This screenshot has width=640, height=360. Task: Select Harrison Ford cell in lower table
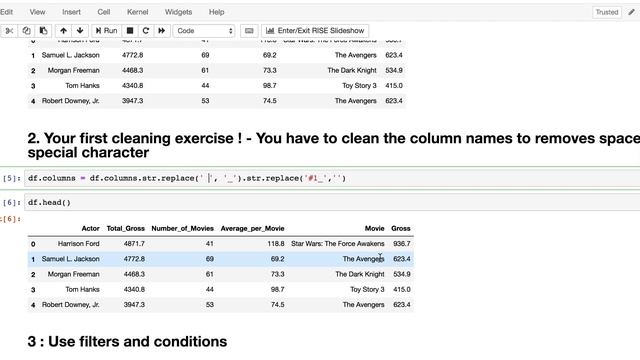coord(79,244)
